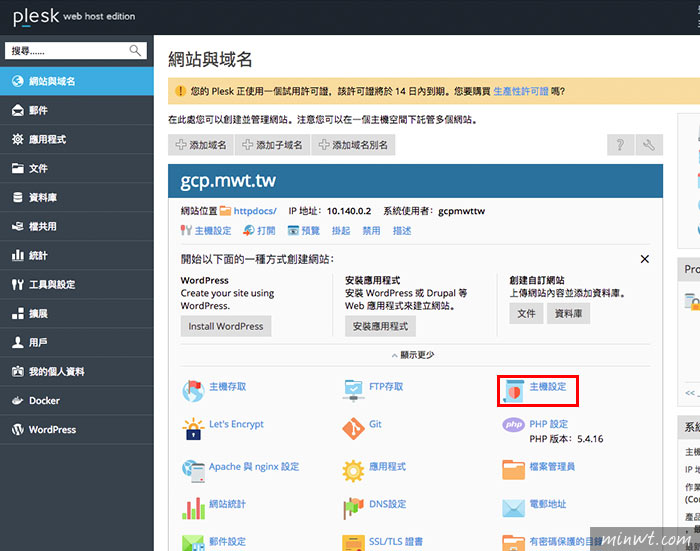Image resolution: width=700 pixels, height=551 pixels.
Task: Open WordPress in the sidebar
Action: pos(77,430)
